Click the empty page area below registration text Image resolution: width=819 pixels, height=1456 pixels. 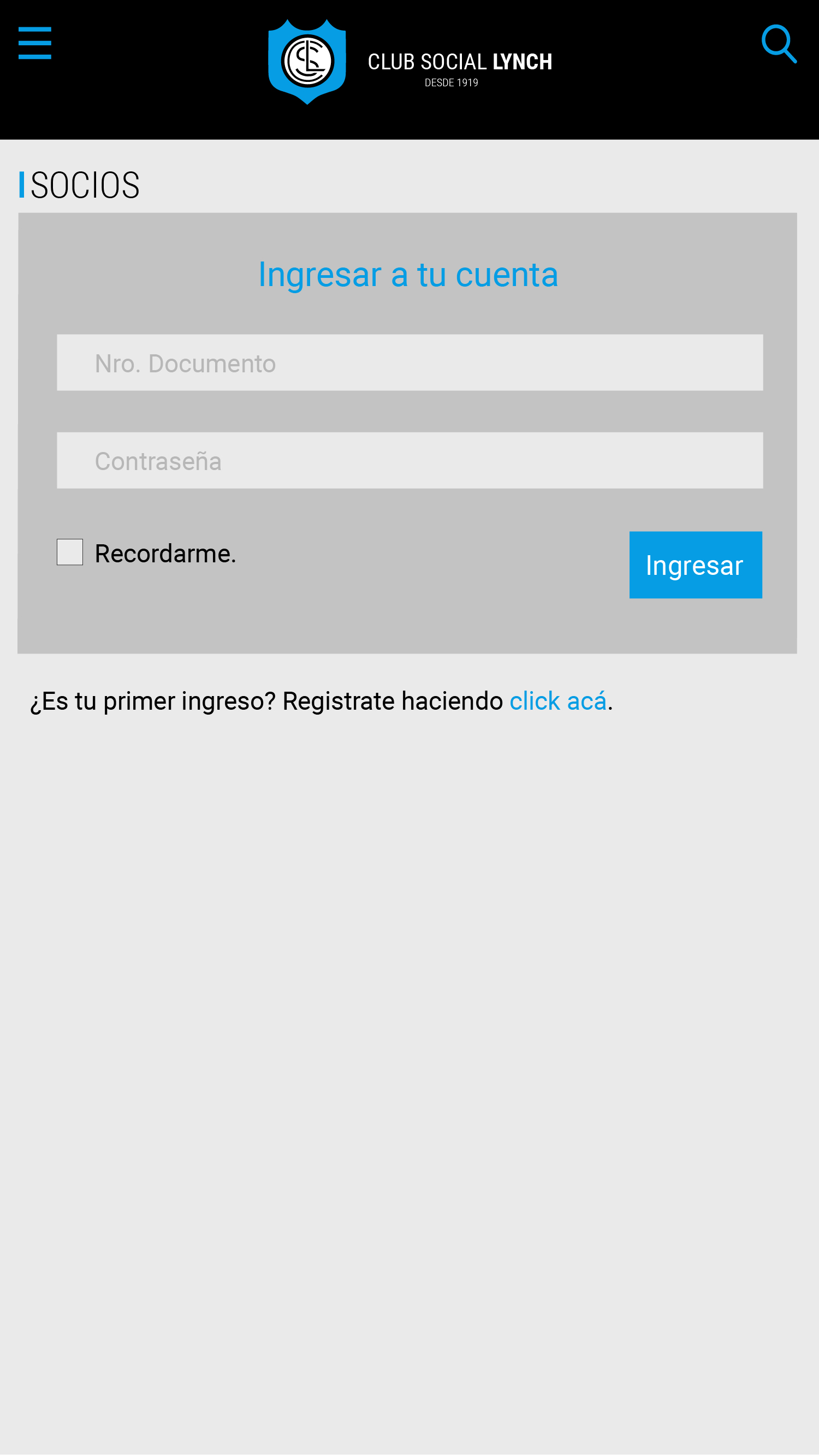[409, 1074]
